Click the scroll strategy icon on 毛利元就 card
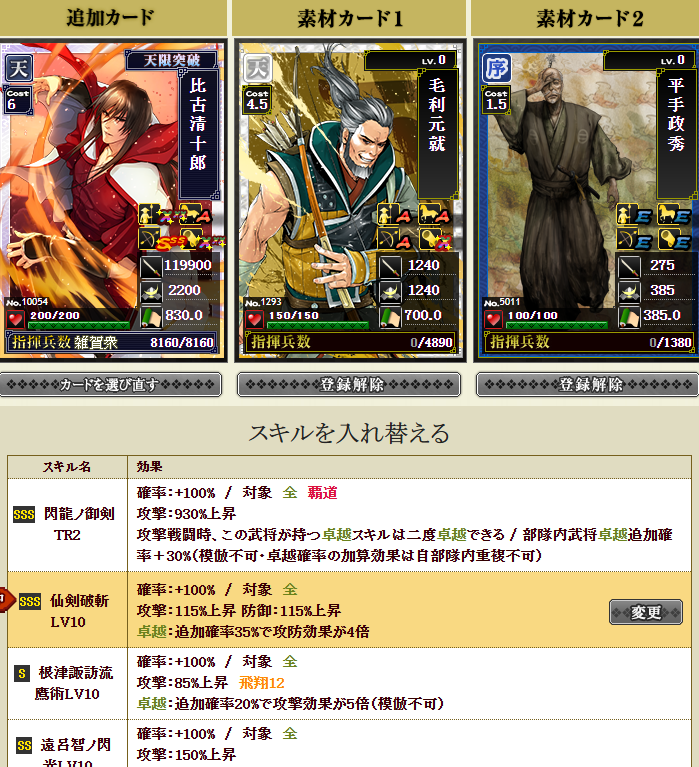The width and height of the screenshot is (699, 767). (390, 317)
